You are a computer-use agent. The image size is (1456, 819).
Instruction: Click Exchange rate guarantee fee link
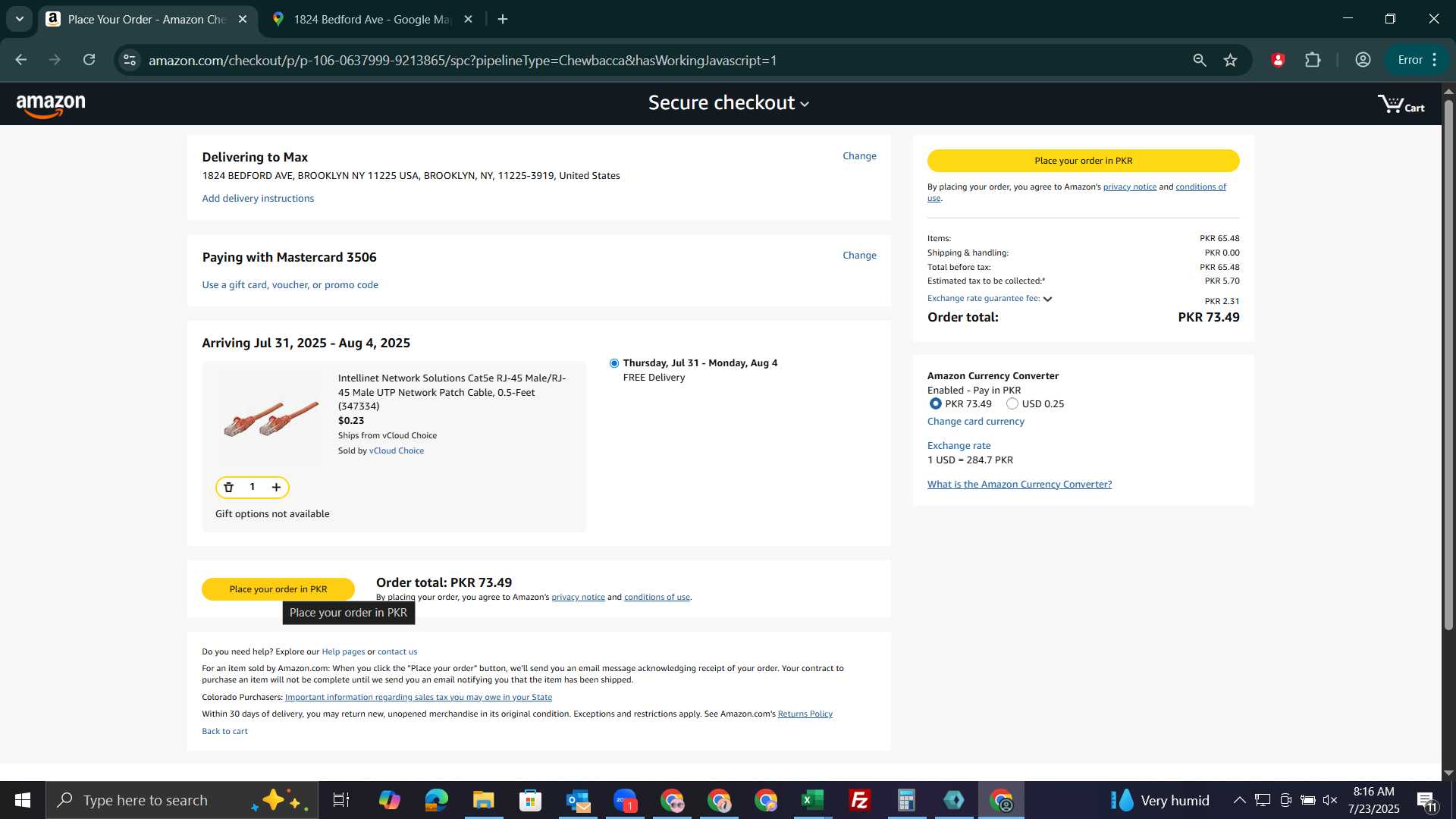click(984, 299)
